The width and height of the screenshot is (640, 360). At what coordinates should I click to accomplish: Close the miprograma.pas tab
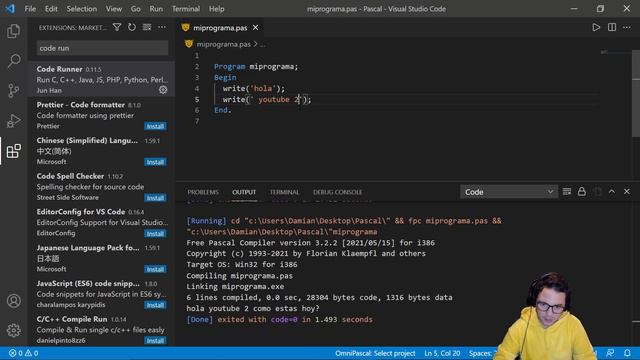pyautogui.click(x=256, y=27)
